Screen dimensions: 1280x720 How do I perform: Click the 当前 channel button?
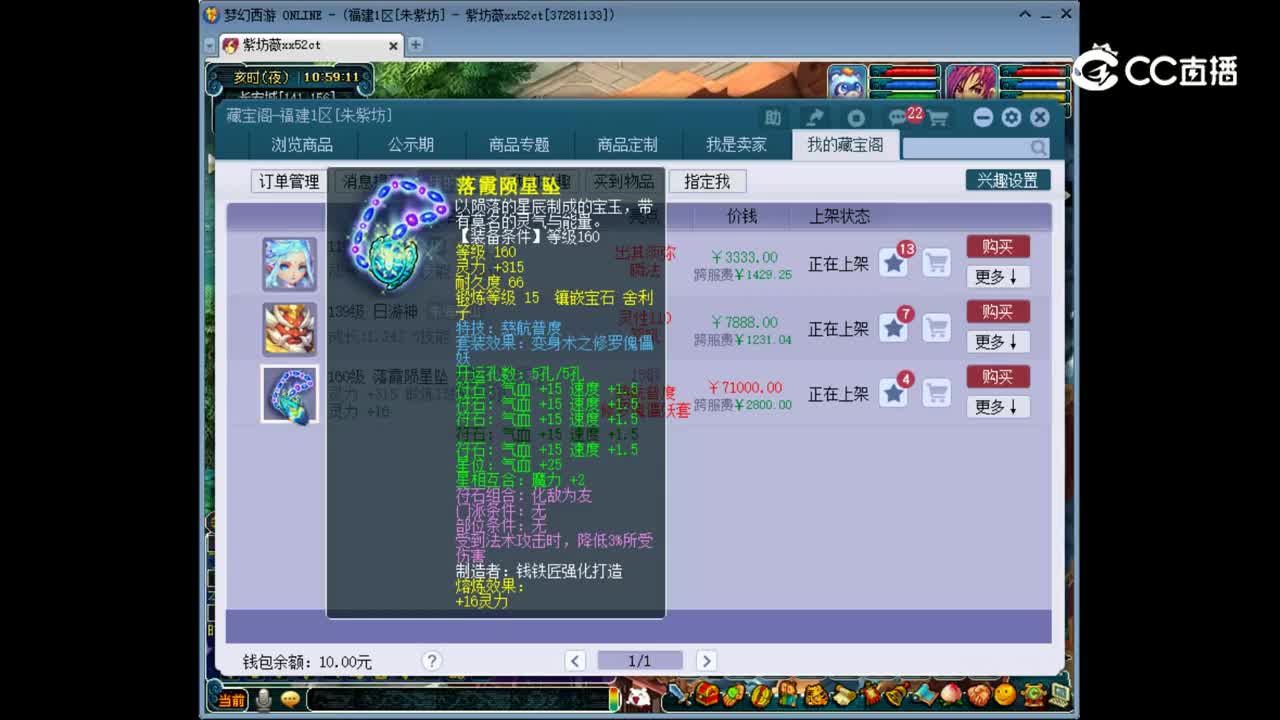click(232, 699)
